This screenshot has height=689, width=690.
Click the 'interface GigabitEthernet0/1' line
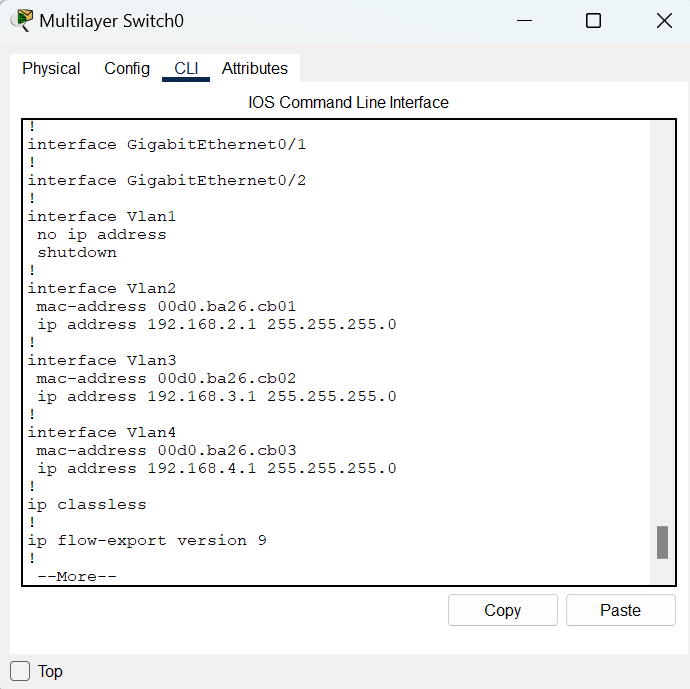[x=167, y=145]
